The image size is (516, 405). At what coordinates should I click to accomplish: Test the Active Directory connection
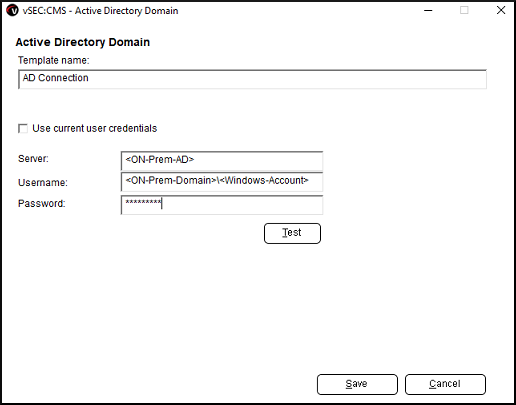point(292,233)
